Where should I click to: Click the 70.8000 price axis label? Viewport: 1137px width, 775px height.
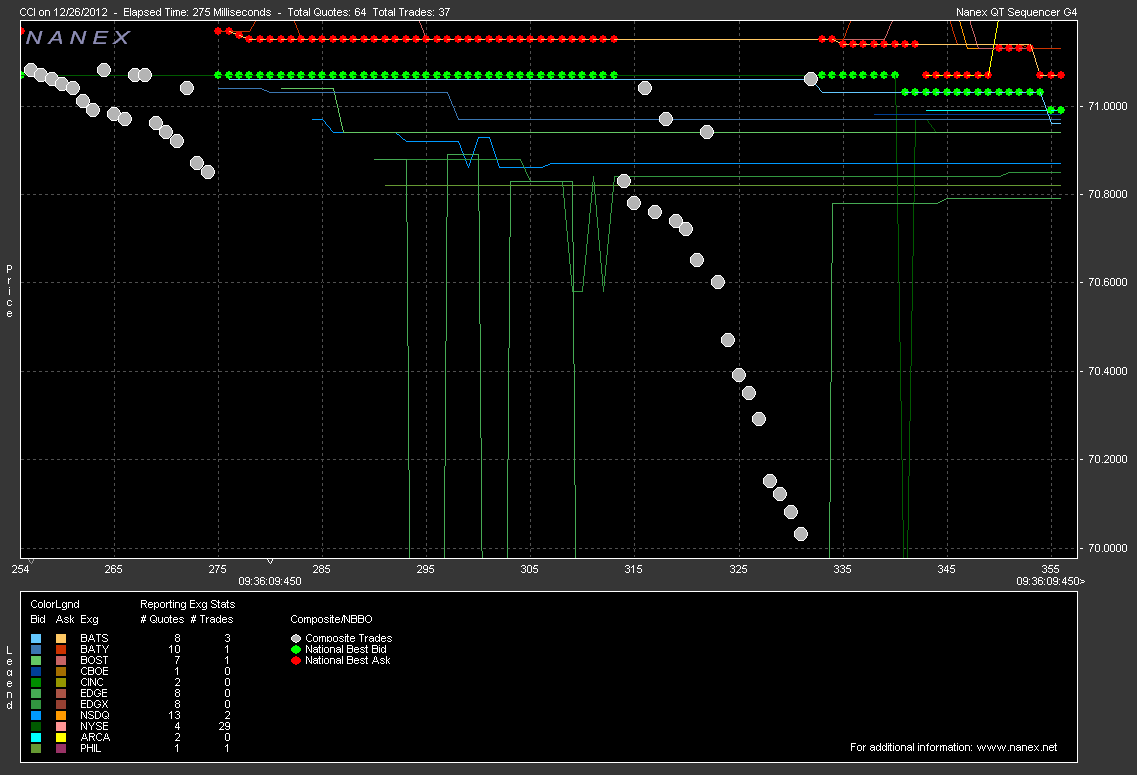click(1108, 194)
